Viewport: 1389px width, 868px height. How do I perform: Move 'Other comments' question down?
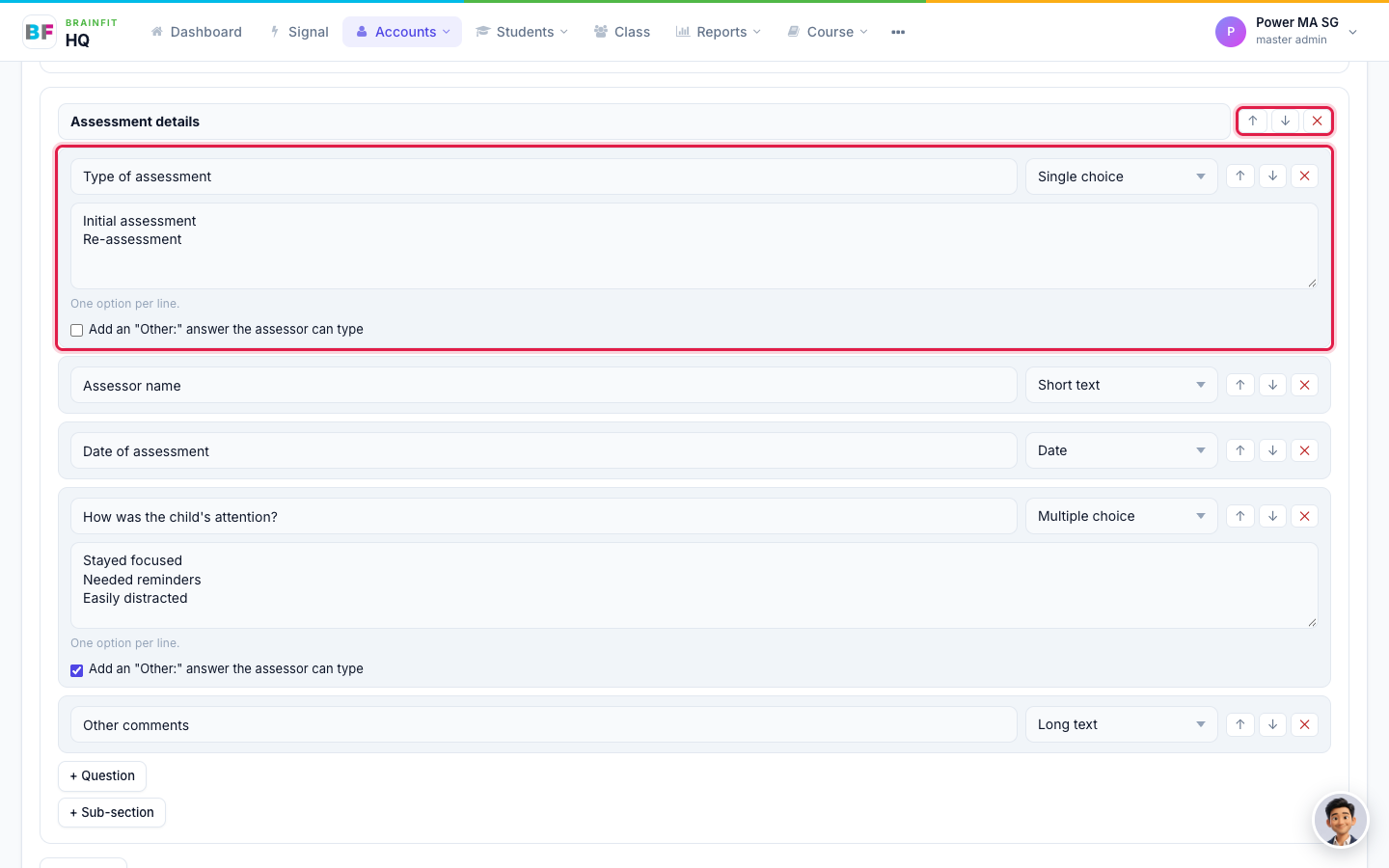pos(1272,724)
